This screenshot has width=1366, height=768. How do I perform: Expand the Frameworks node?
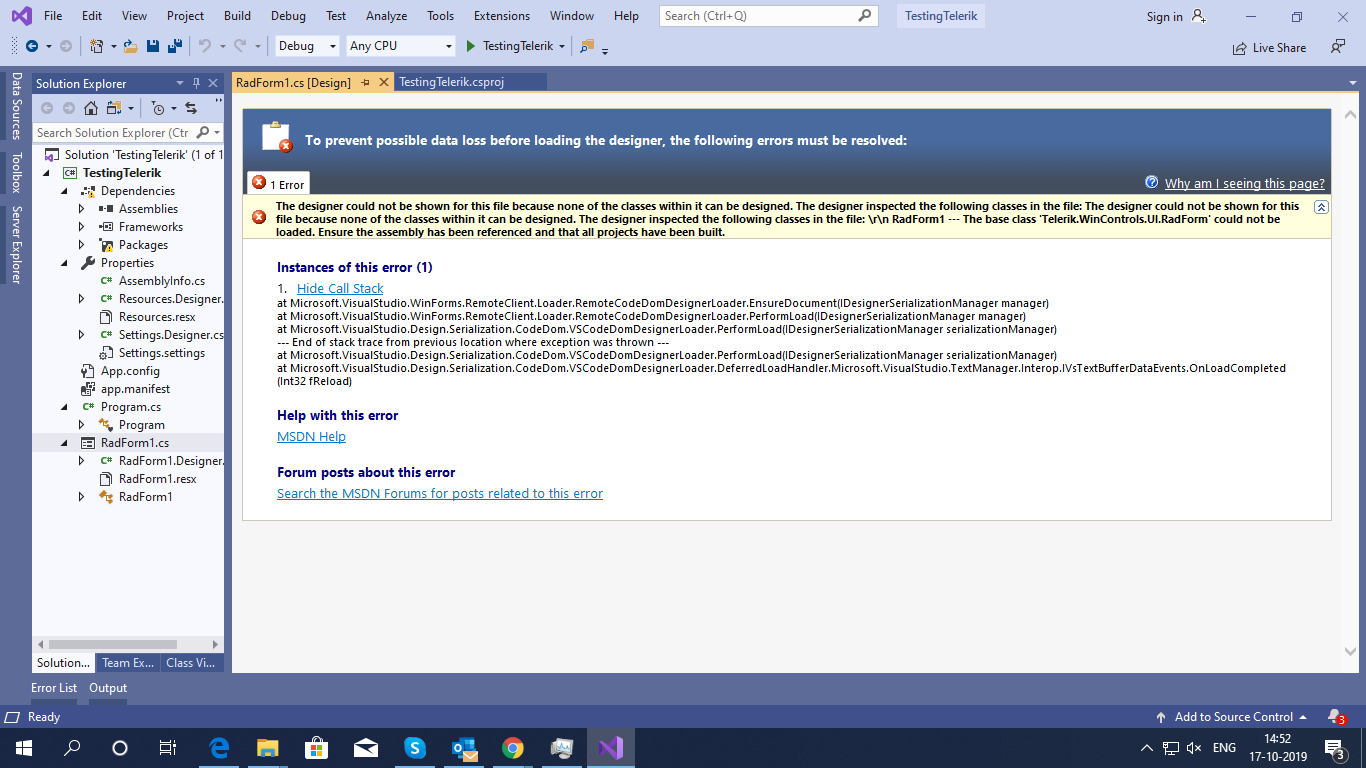(83, 227)
